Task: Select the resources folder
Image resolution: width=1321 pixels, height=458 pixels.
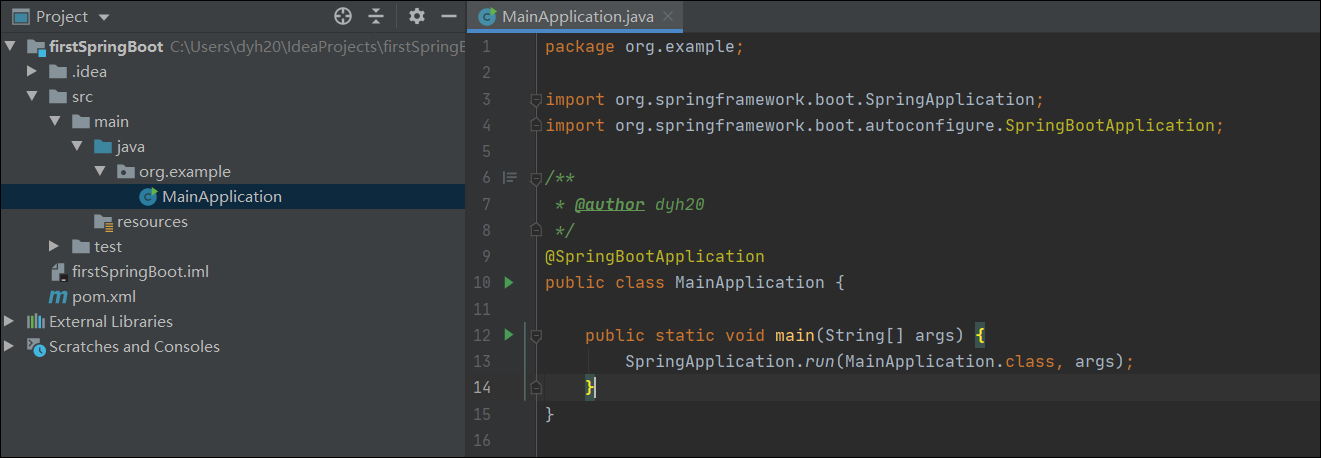Action: [151, 222]
